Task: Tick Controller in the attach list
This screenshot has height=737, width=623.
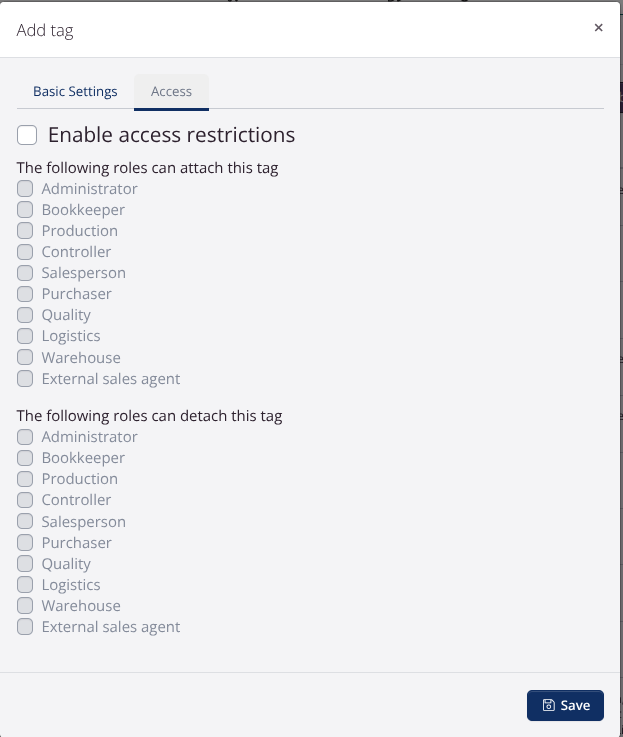Action: (25, 252)
